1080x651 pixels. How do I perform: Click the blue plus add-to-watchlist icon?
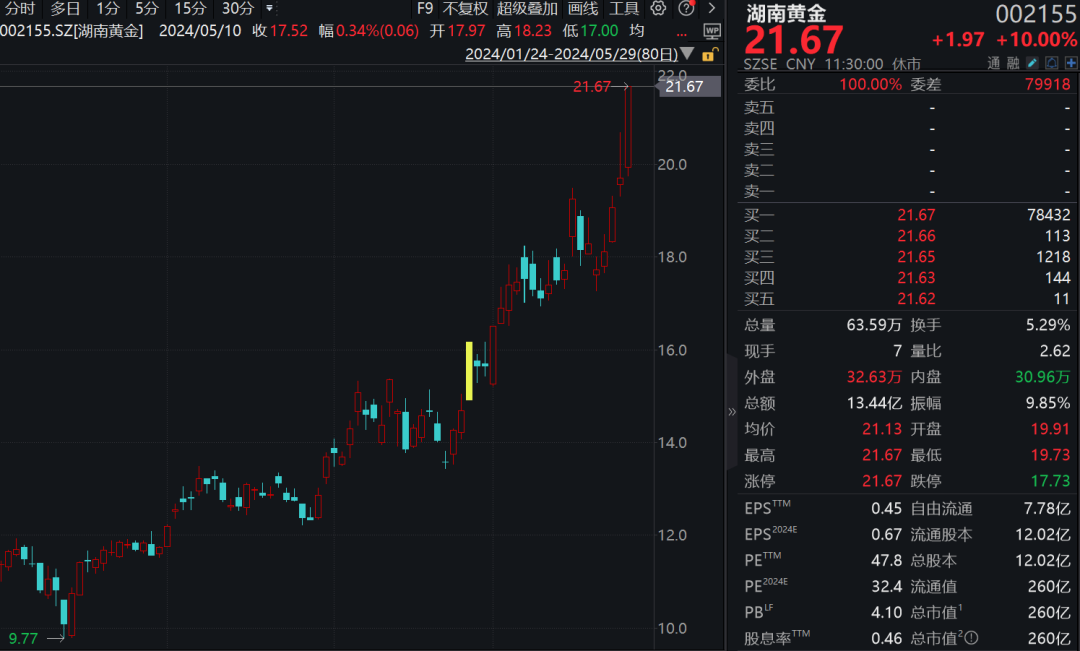(1070, 63)
